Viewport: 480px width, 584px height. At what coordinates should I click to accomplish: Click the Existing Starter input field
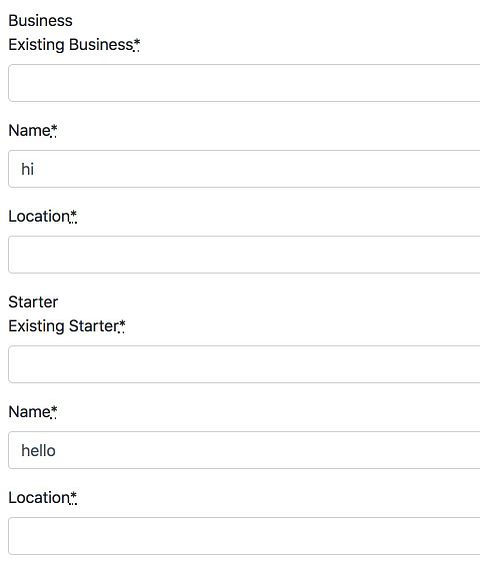point(244,364)
